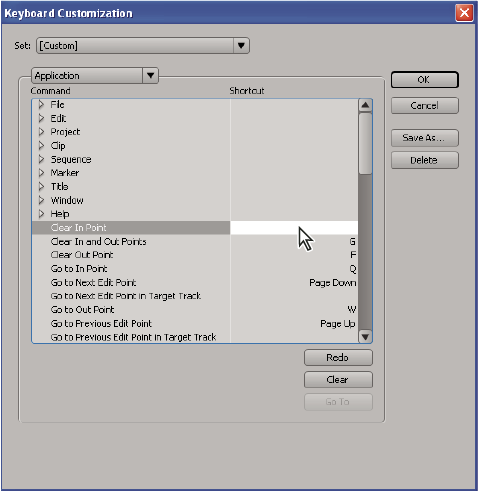Clear the selected shortcut
This screenshot has height=492, width=478.
click(x=338, y=380)
